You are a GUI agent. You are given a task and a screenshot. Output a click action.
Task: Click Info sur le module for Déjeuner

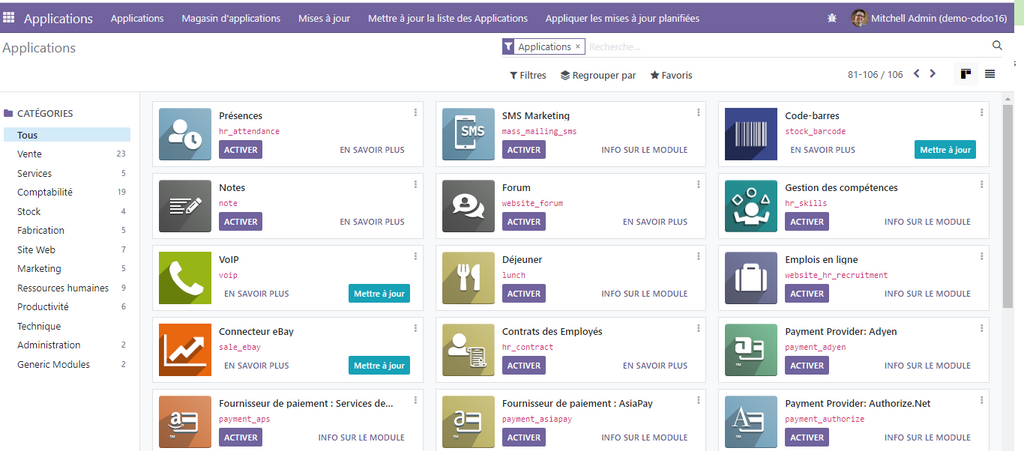click(x=645, y=294)
